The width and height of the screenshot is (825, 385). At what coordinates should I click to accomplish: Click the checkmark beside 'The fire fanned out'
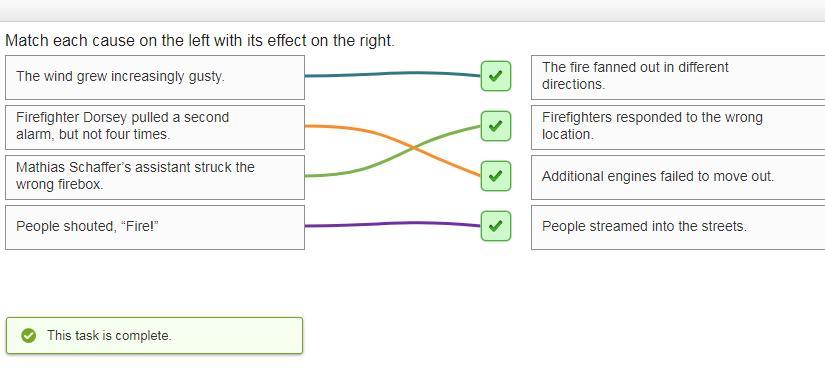tap(496, 76)
